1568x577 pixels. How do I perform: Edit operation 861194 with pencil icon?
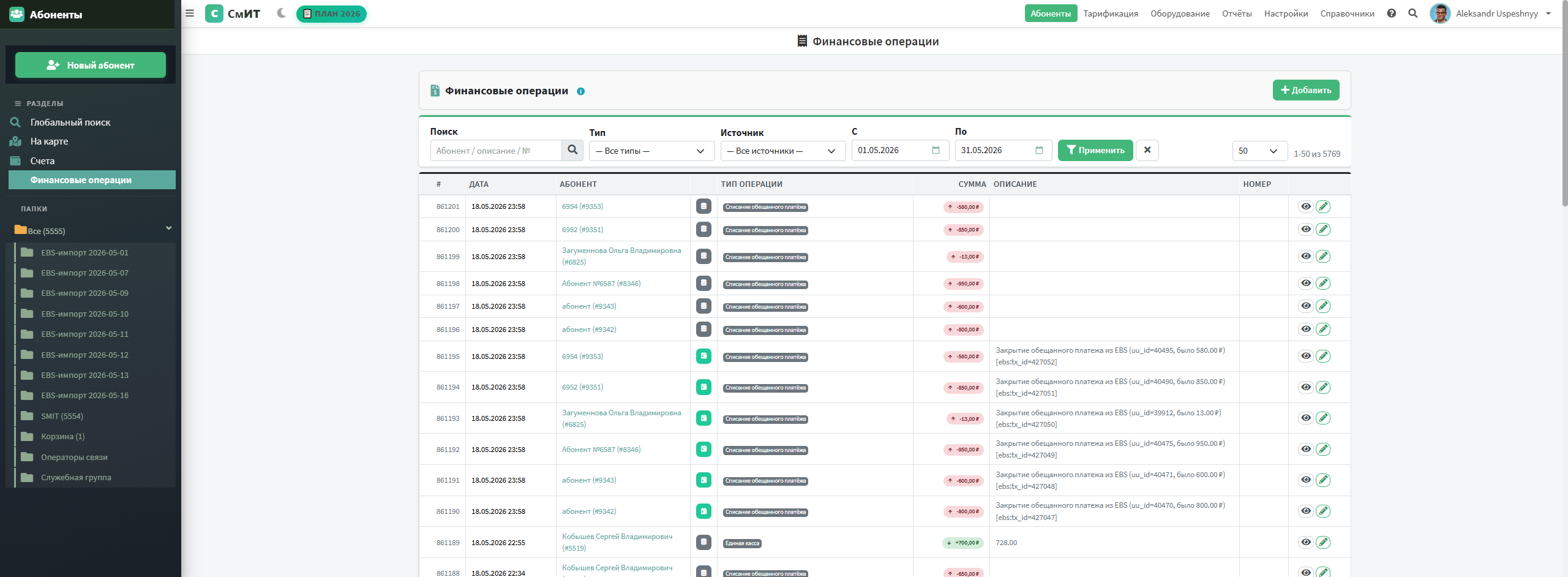click(x=1323, y=387)
